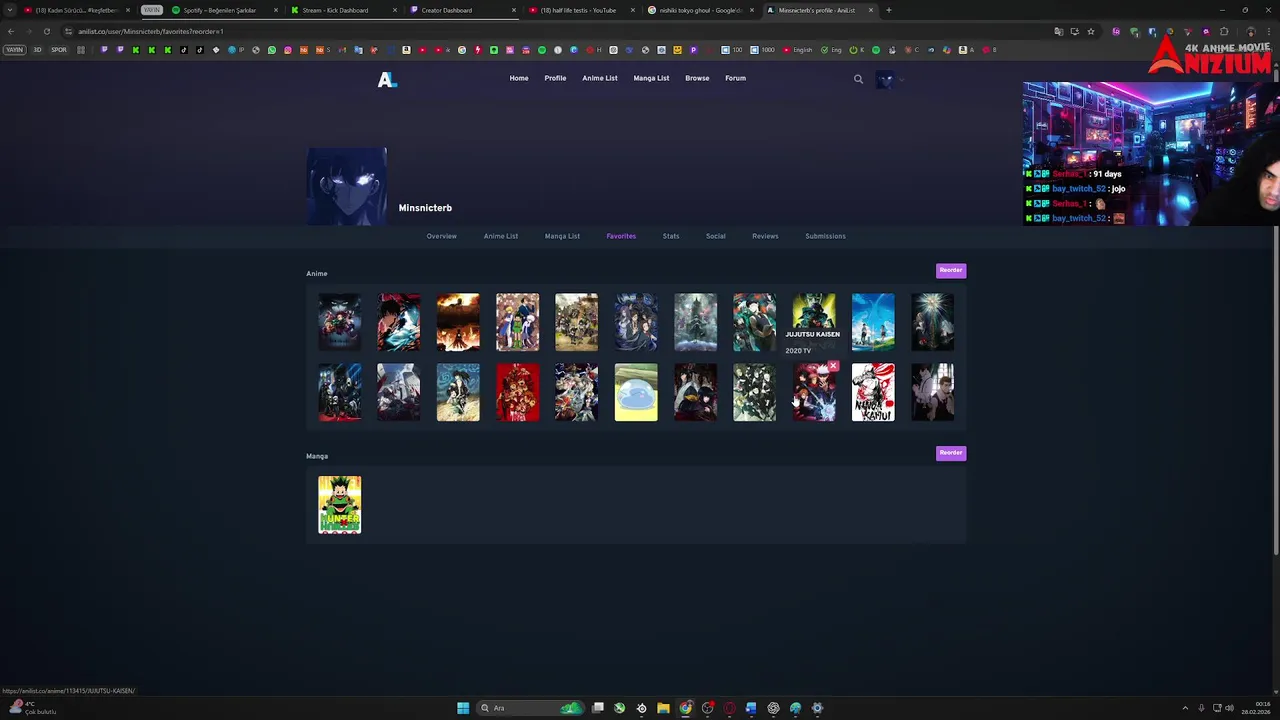Click the Minsnicterb username text

point(425,208)
